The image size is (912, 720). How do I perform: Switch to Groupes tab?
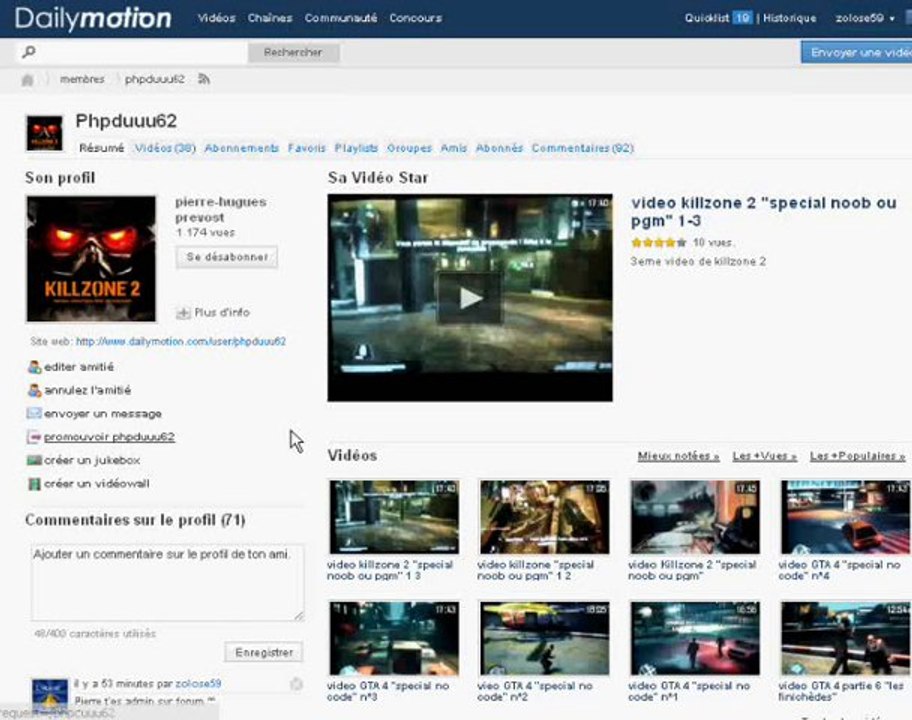click(x=409, y=148)
